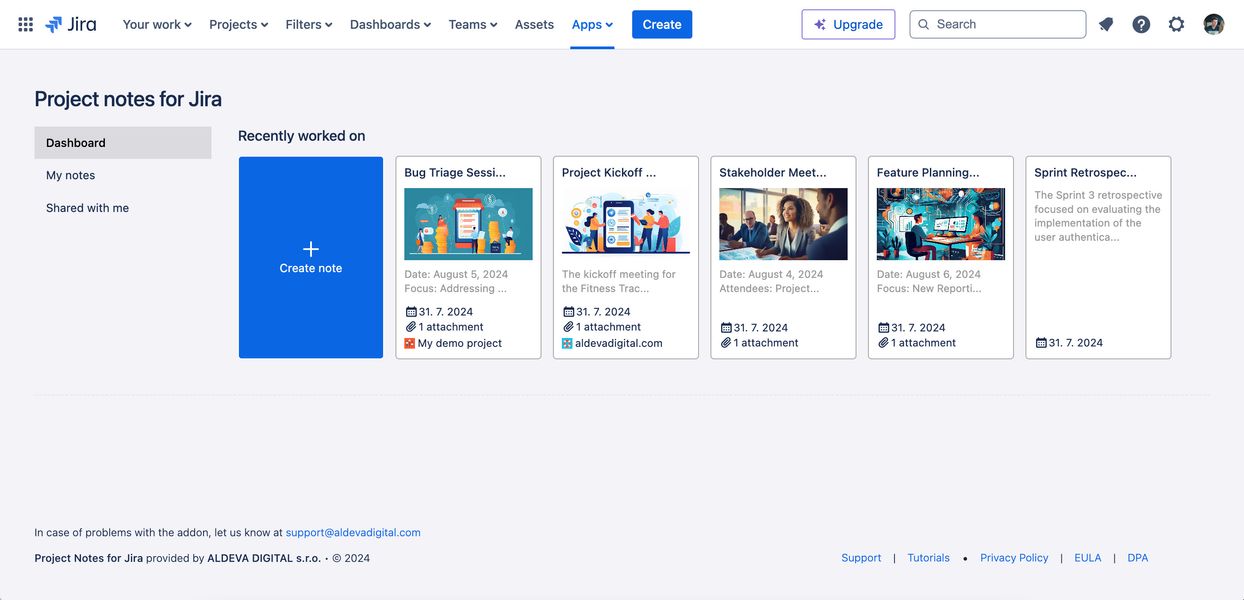Screen dimensions: 1244x600
Task: Click paperclip icon on Project Kickoff card
Action: (568, 327)
